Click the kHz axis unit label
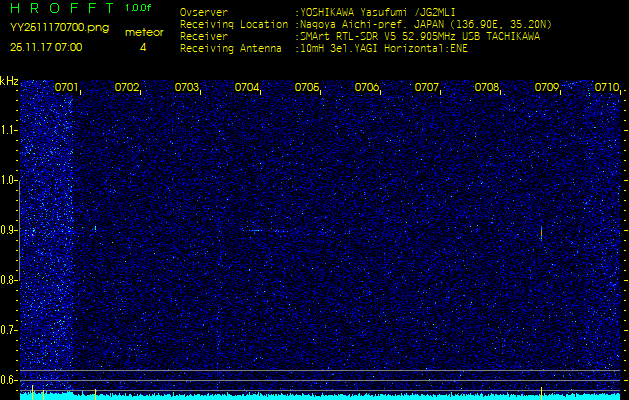This screenshot has width=629, height=400. pyautogui.click(x=9, y=81)
